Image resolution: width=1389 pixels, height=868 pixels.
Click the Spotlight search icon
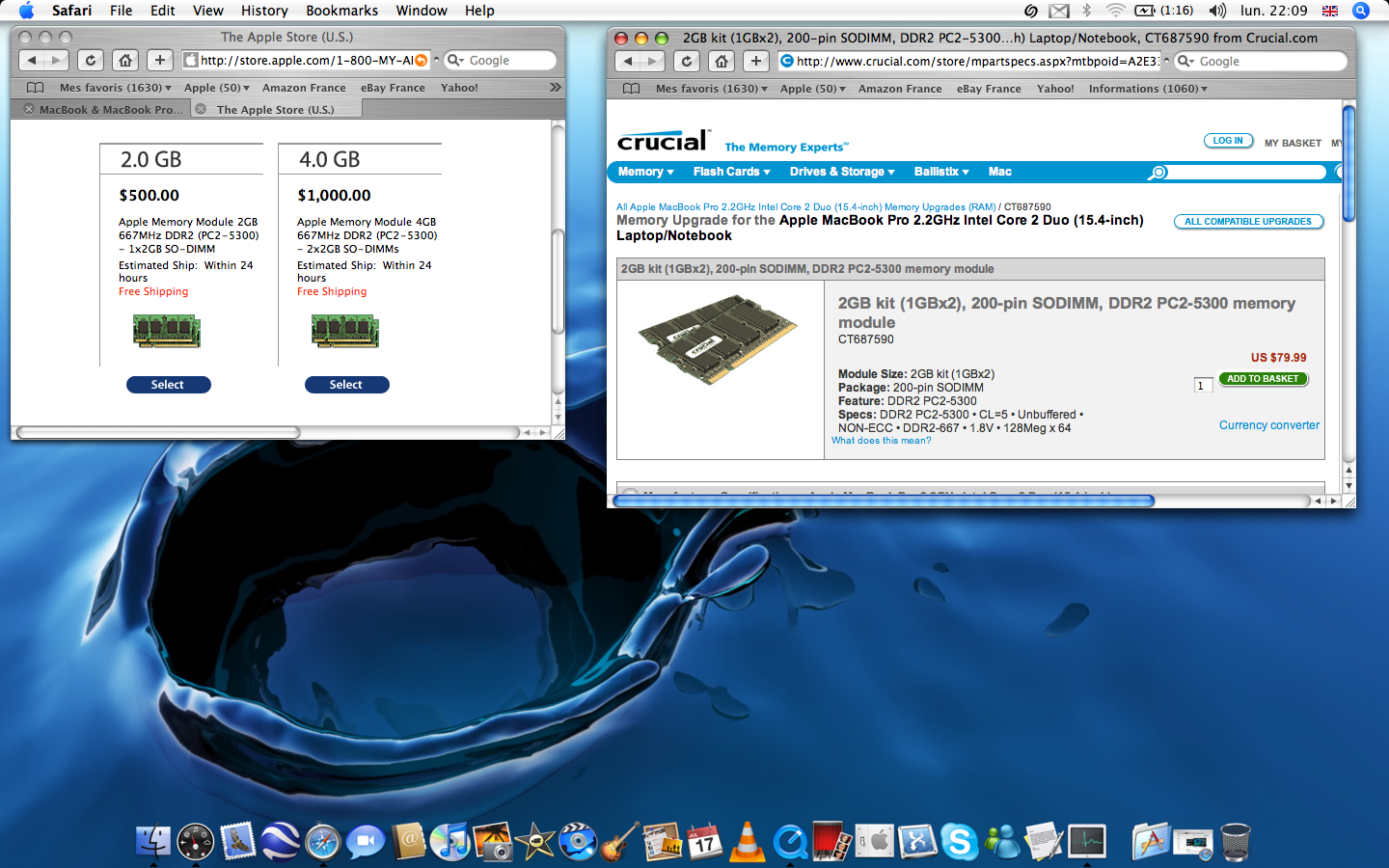click(x=1361, y=11)
